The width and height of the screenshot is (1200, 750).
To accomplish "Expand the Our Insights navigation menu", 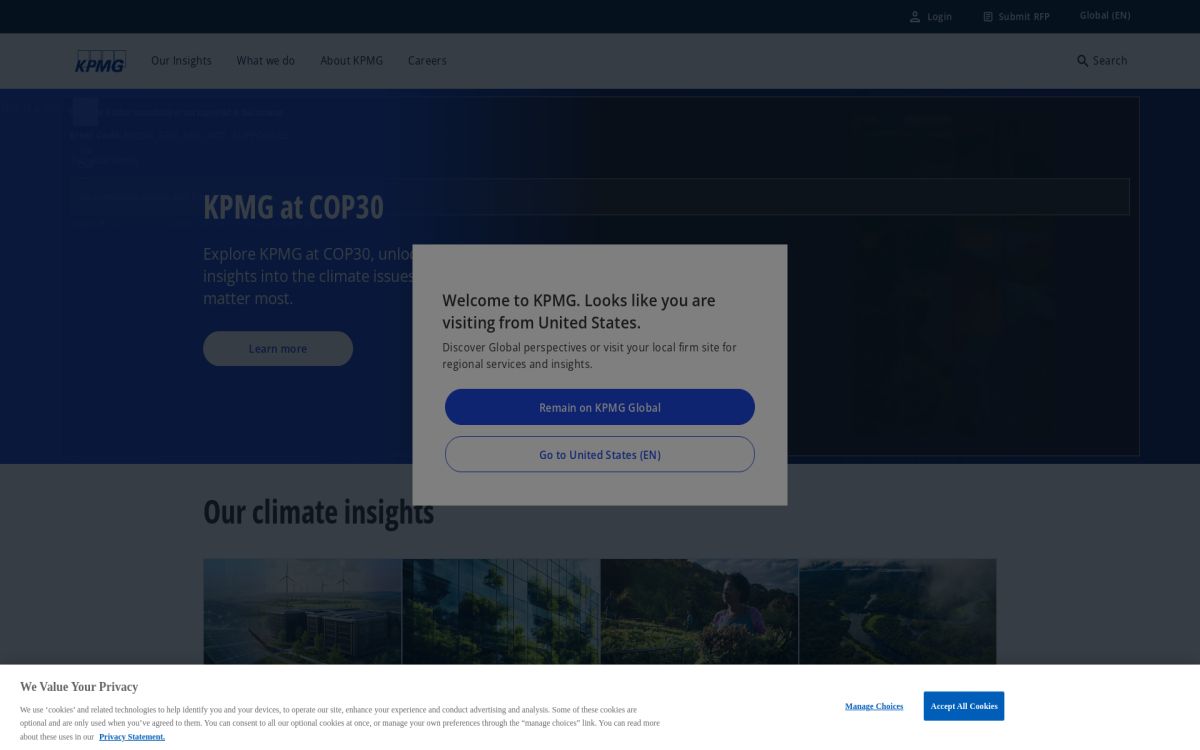I will tap(181, 60).
